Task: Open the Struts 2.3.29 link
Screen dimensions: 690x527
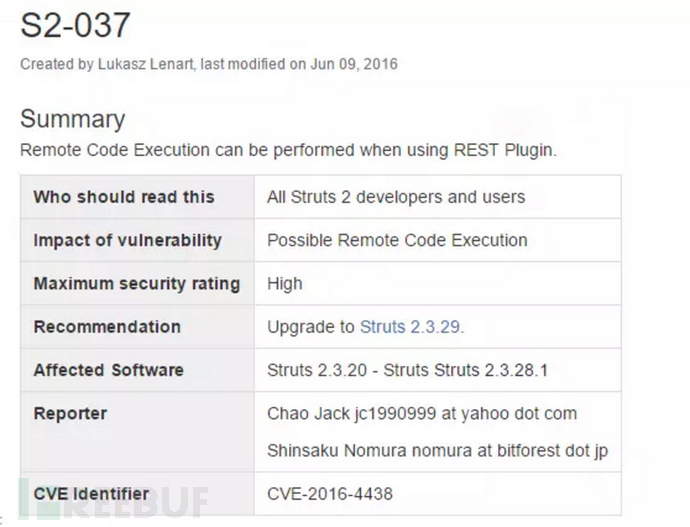Action: [411, 327]
